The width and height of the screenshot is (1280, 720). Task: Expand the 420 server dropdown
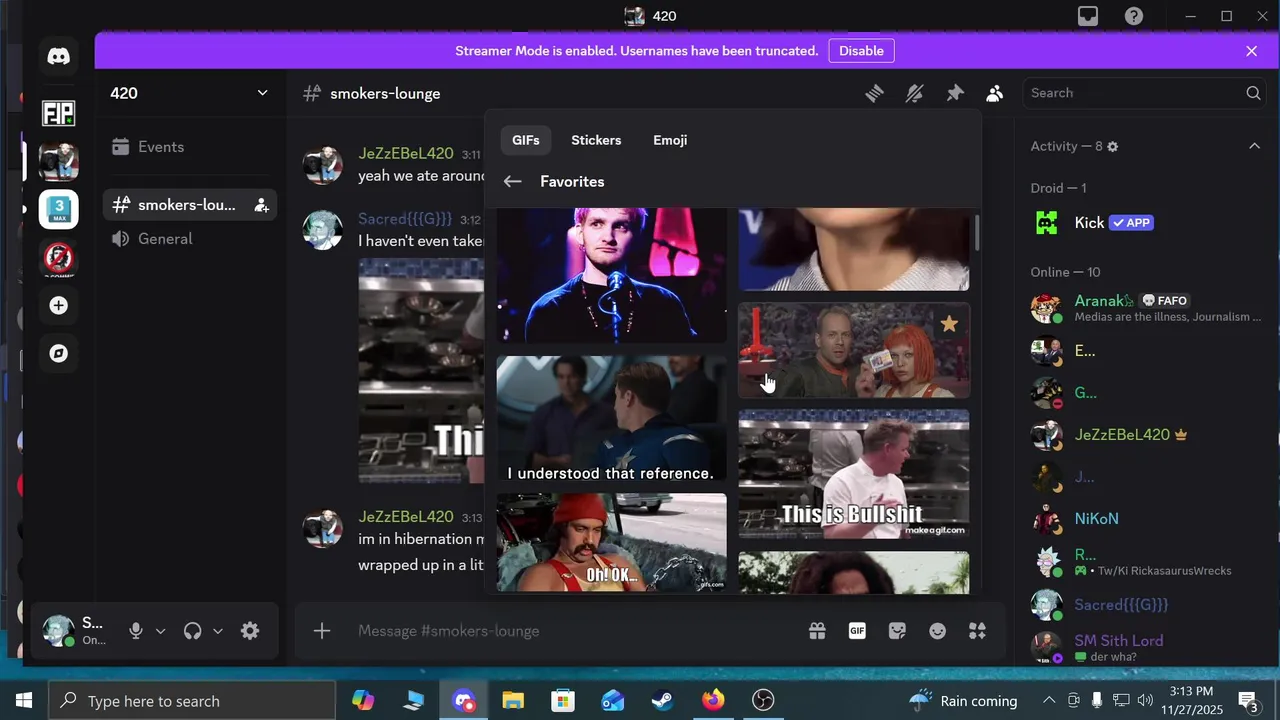(262, 93)
